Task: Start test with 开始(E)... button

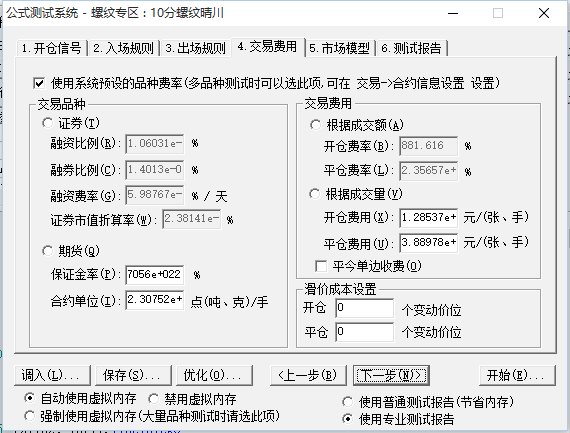Action: click(x=517, y=375)
